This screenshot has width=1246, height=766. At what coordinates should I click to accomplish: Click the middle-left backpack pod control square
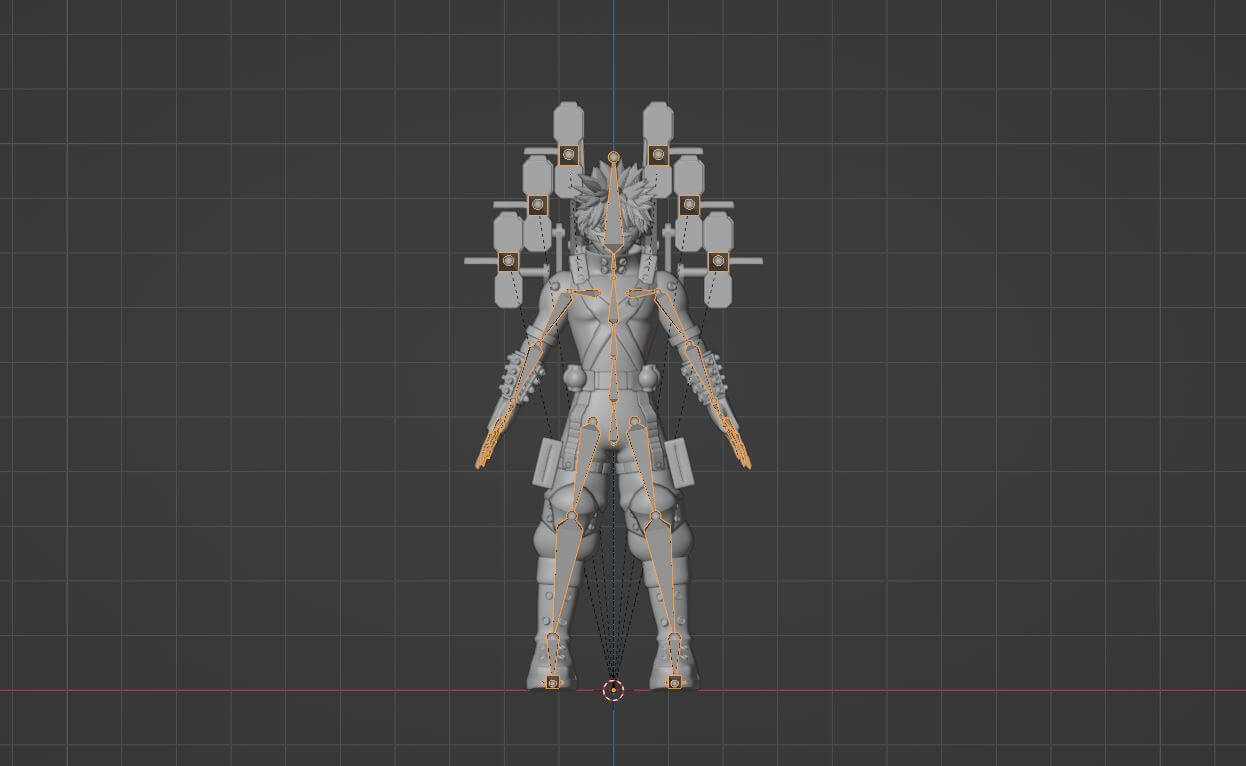point(538,205)
